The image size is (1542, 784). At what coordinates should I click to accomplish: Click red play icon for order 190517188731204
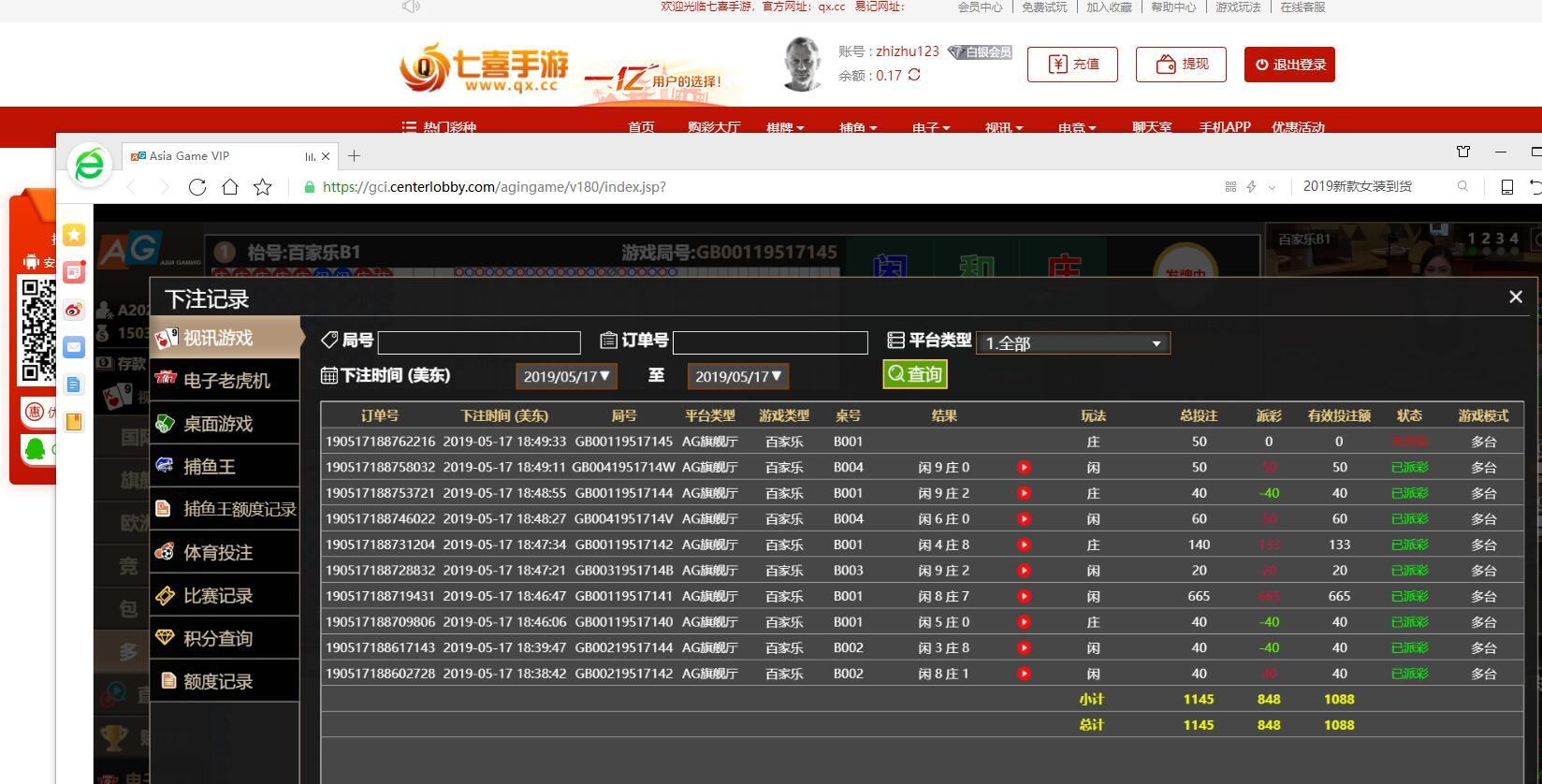click(x=1024, y=544)
